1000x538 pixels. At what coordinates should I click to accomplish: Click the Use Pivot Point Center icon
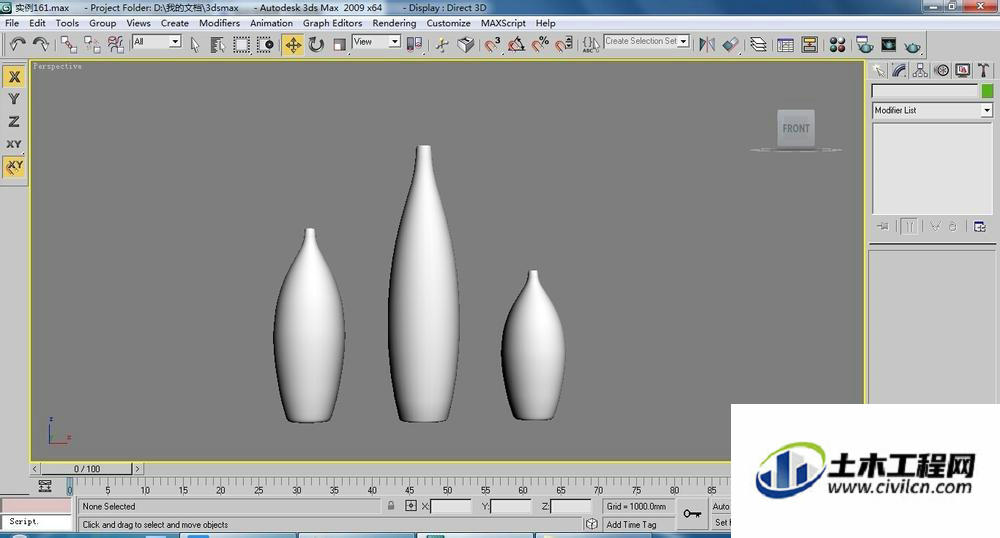pos(414,45)
